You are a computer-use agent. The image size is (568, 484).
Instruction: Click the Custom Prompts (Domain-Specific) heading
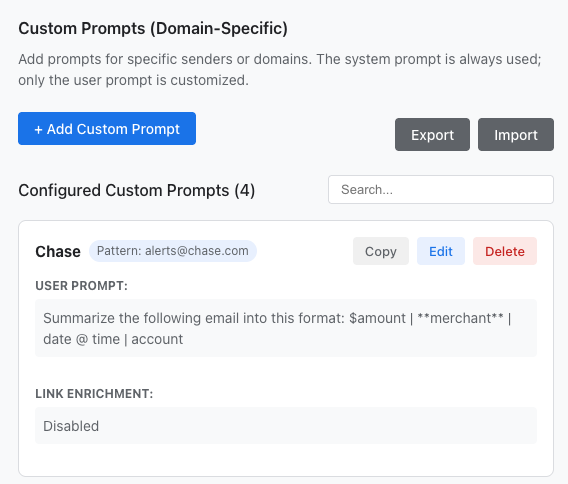point(153,28)
